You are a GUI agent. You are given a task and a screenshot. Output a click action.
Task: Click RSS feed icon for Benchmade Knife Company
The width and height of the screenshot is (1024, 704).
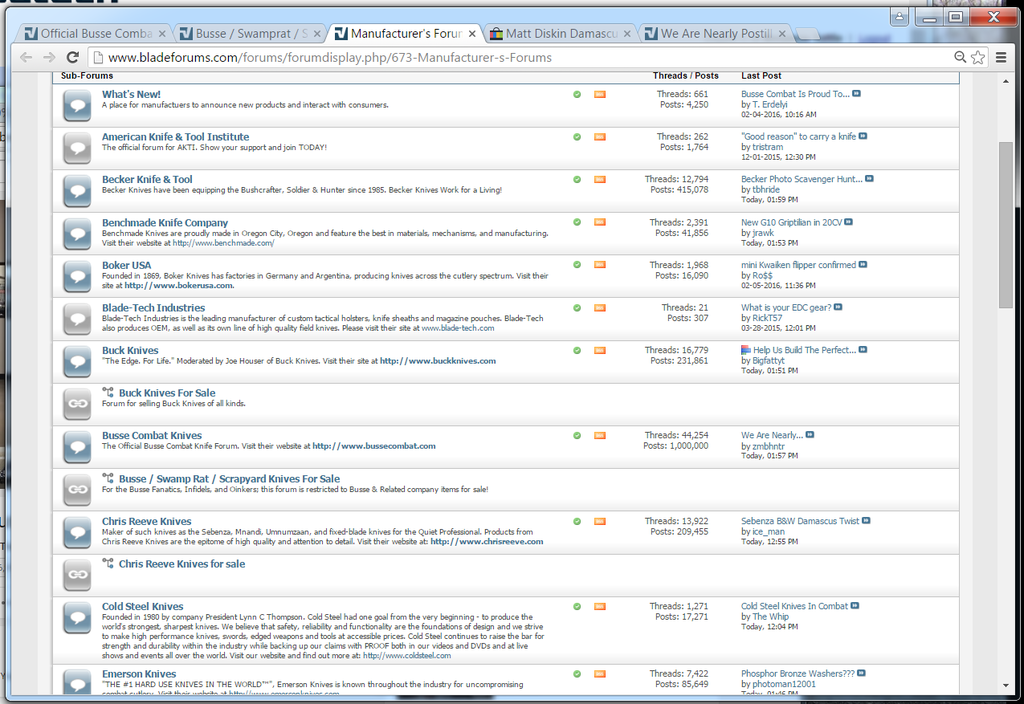[x=600, y=223]
